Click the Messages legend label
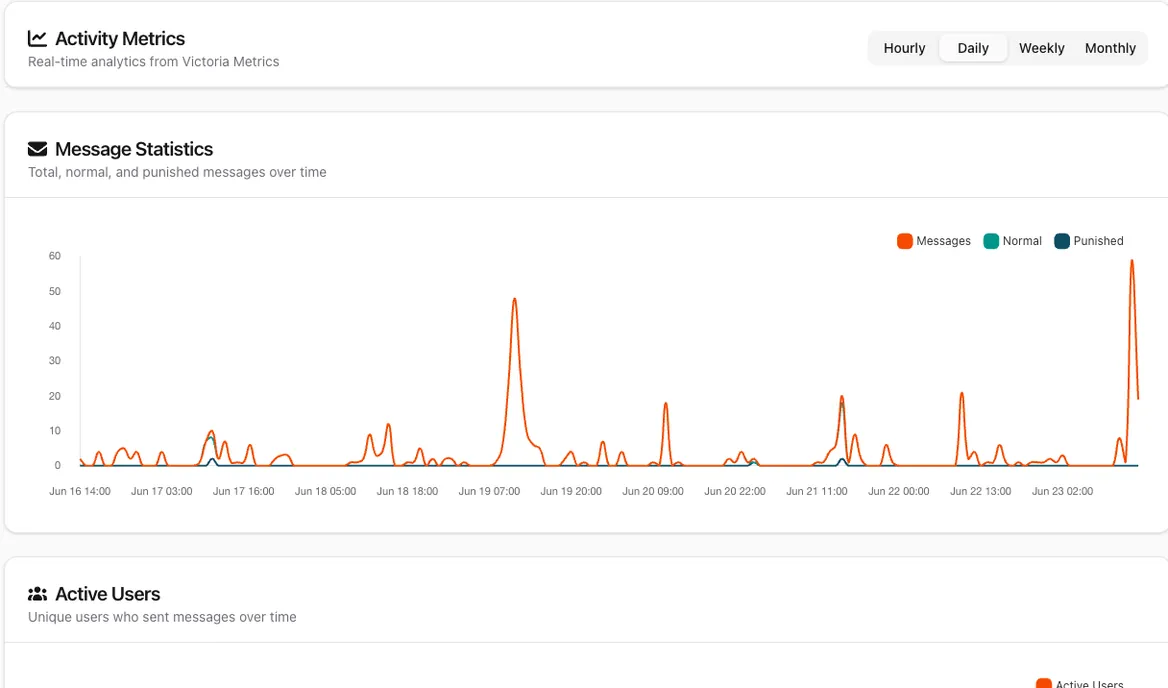This screenshot has height=688, width=1168. 943,241
